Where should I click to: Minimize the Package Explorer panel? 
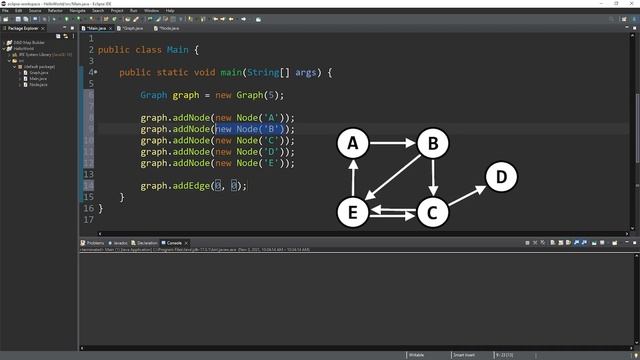tap(64, 28)
